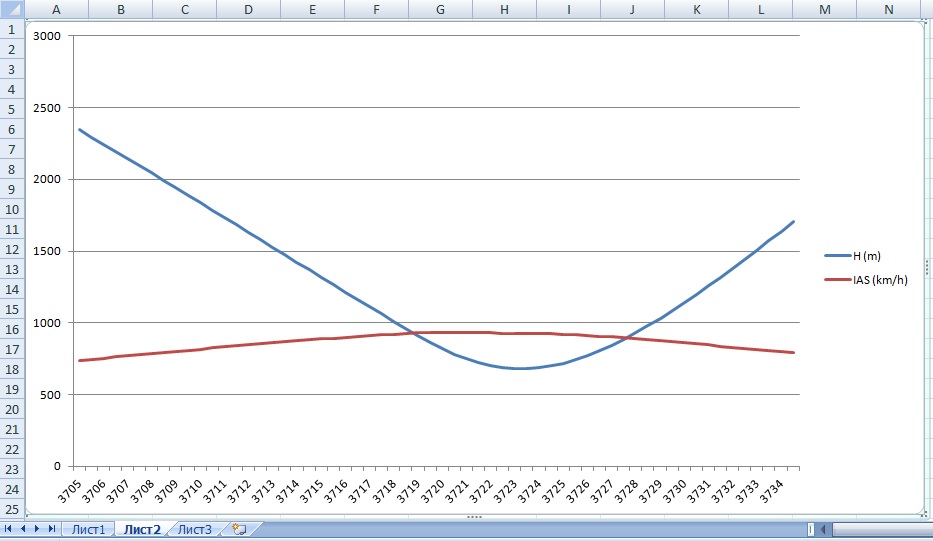Select column J header
The image size is (933, 541).
coord(632,10)
